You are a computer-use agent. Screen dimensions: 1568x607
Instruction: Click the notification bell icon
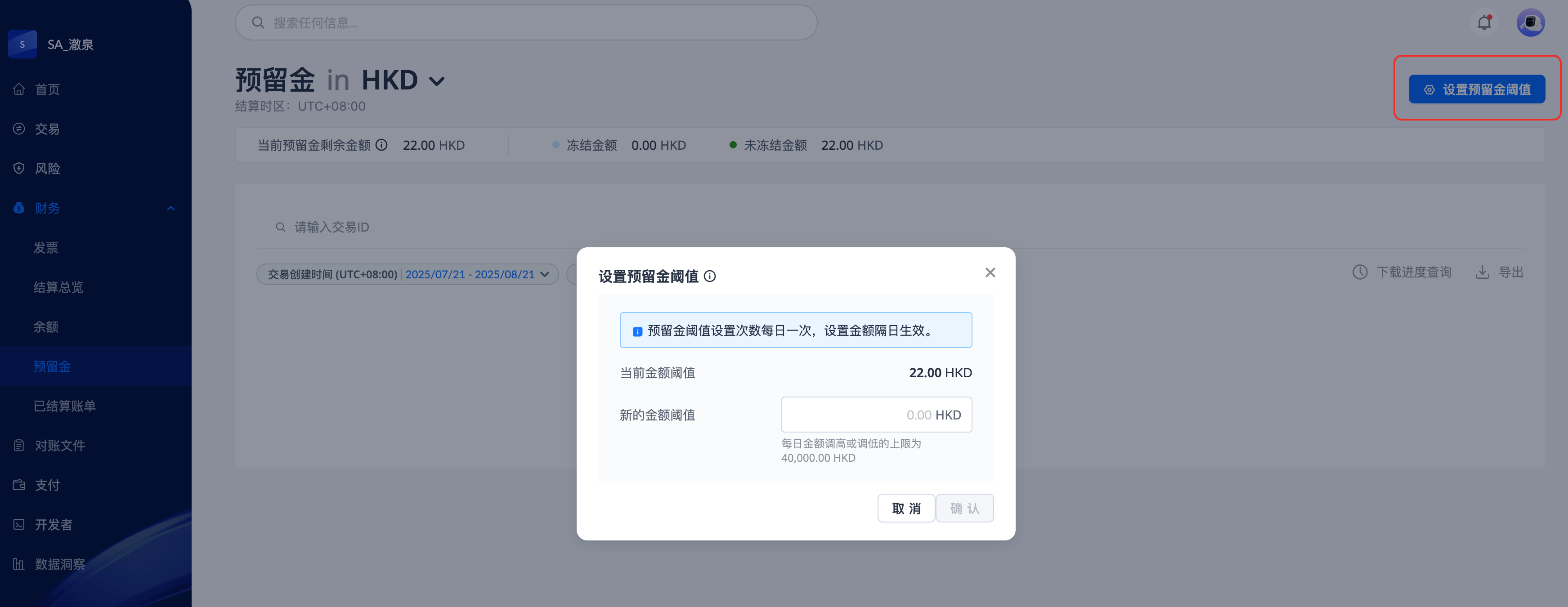coord(1484,23)
